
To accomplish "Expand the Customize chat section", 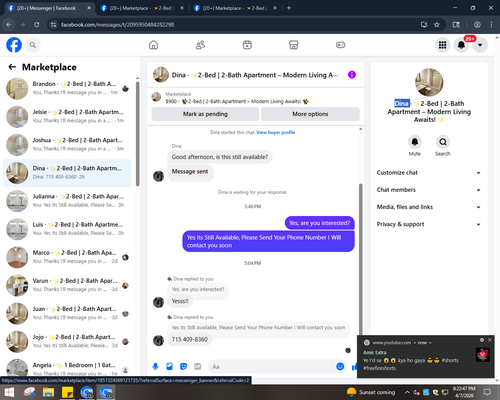I will pyautogui.click(x=429, y=173).
